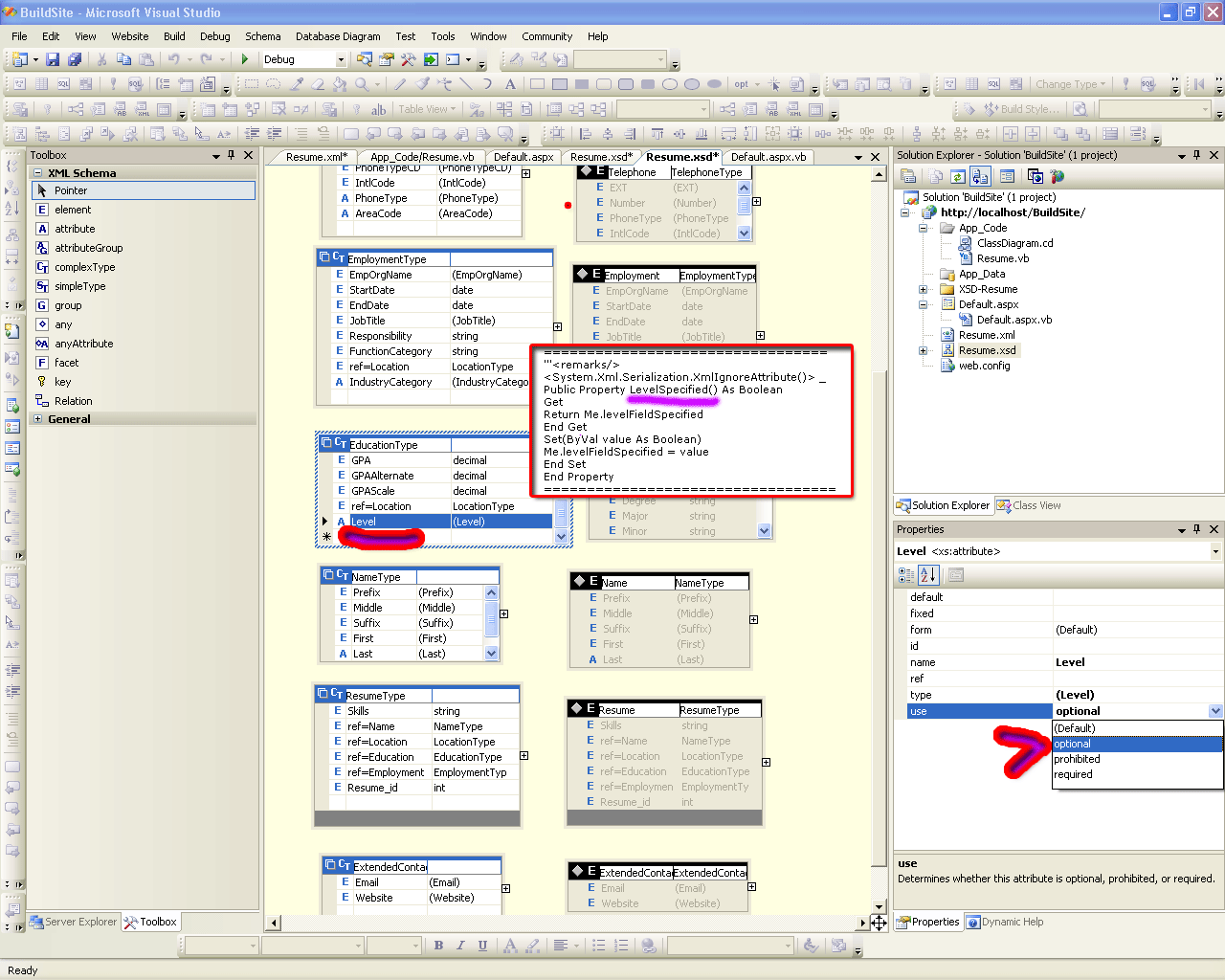Click the horizontal scrollbar left arrow
The image size is (1225, 980).
(275, 923)
